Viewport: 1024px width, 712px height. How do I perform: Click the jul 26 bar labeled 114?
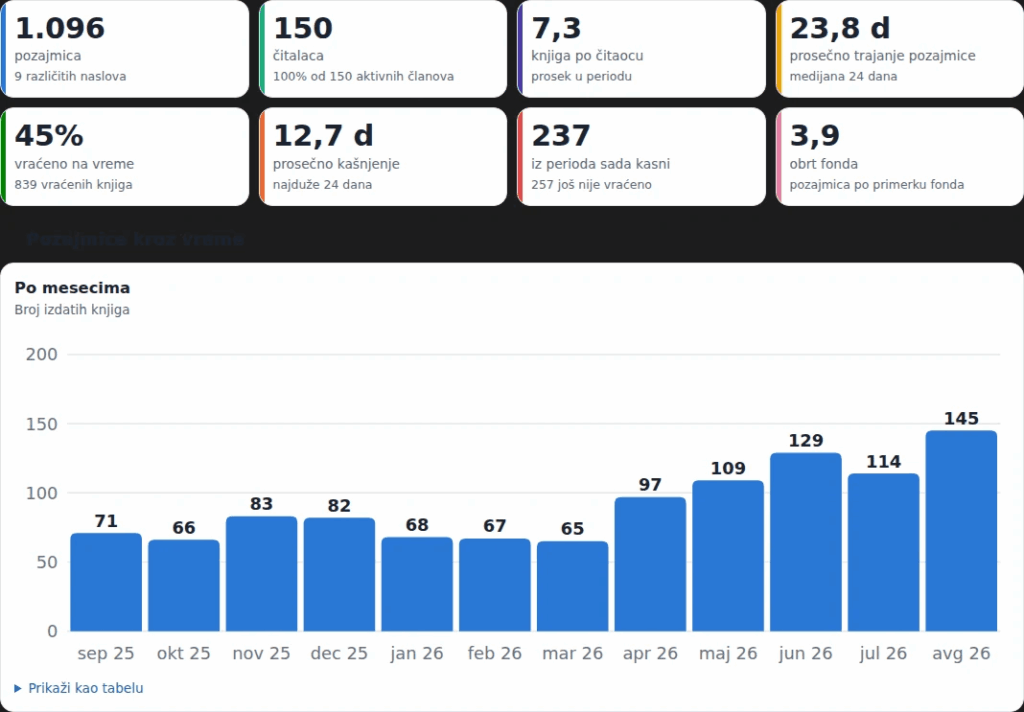883,552
